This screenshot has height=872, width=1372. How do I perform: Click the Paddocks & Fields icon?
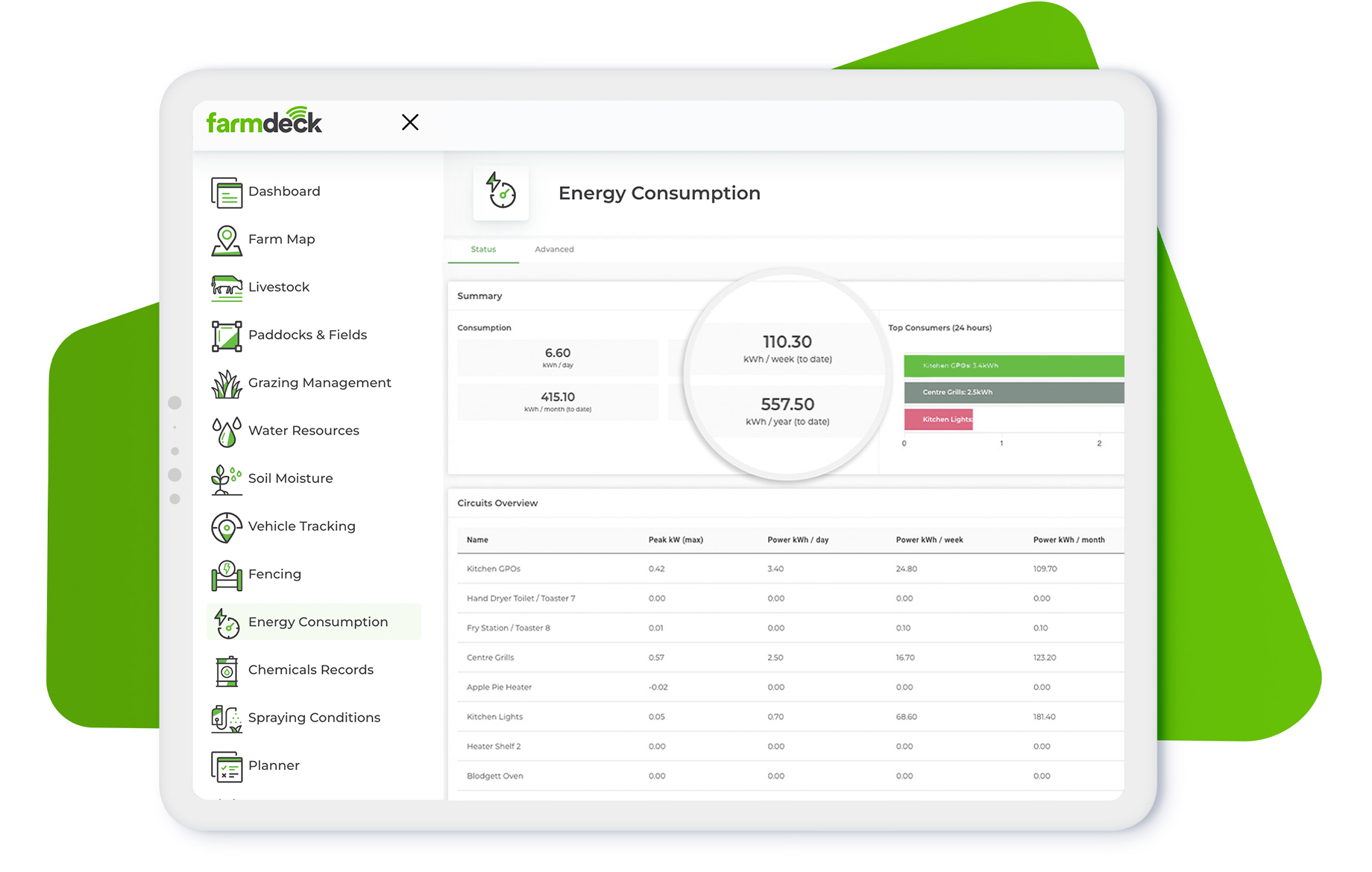[x=227, y=335]
